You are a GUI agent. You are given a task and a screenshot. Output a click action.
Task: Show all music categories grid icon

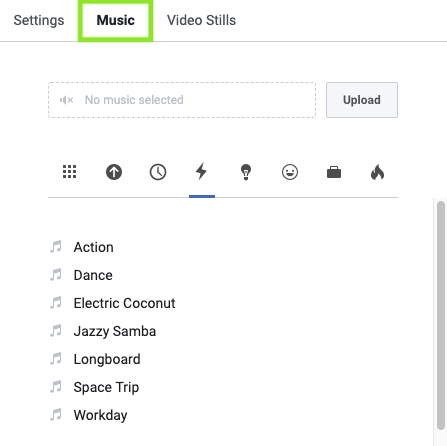point(69,172)
